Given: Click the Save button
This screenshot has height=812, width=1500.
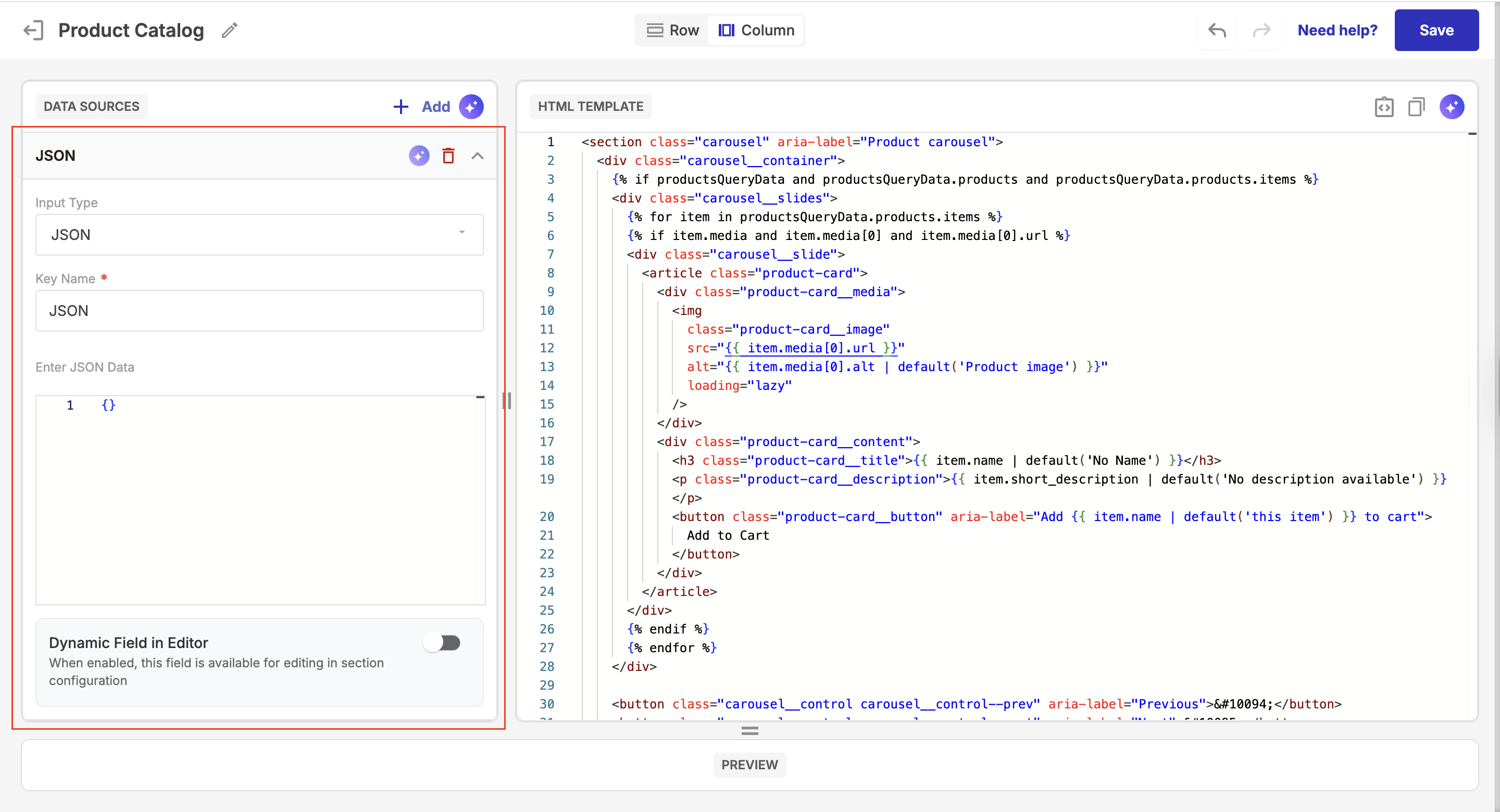Looking at the screenshot, I should click(1436, 30).
